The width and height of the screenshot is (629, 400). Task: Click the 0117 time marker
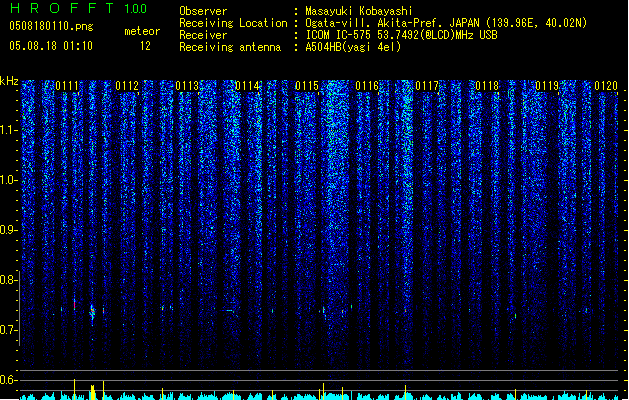pos(427,86)
